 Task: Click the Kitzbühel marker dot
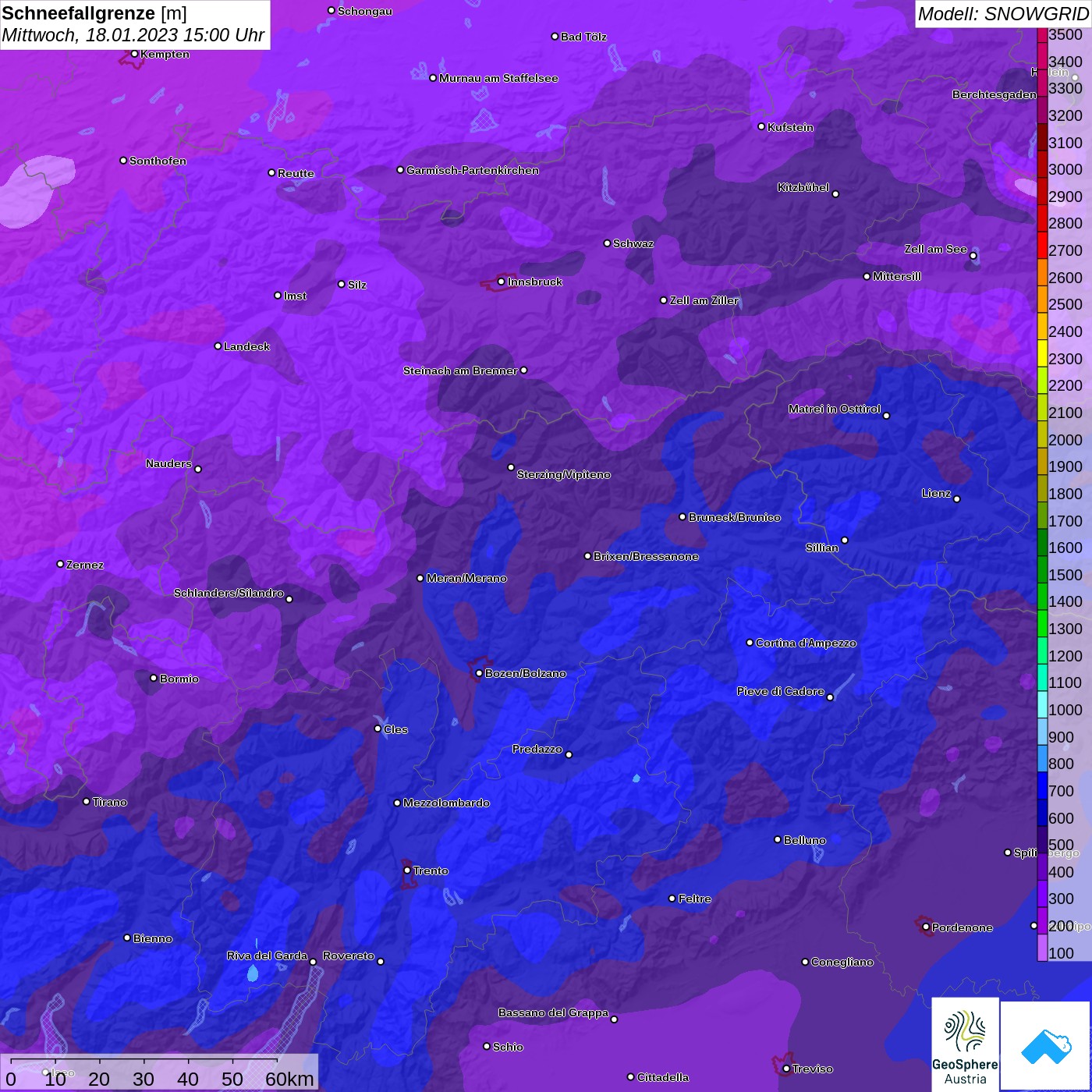click(835, 194)
